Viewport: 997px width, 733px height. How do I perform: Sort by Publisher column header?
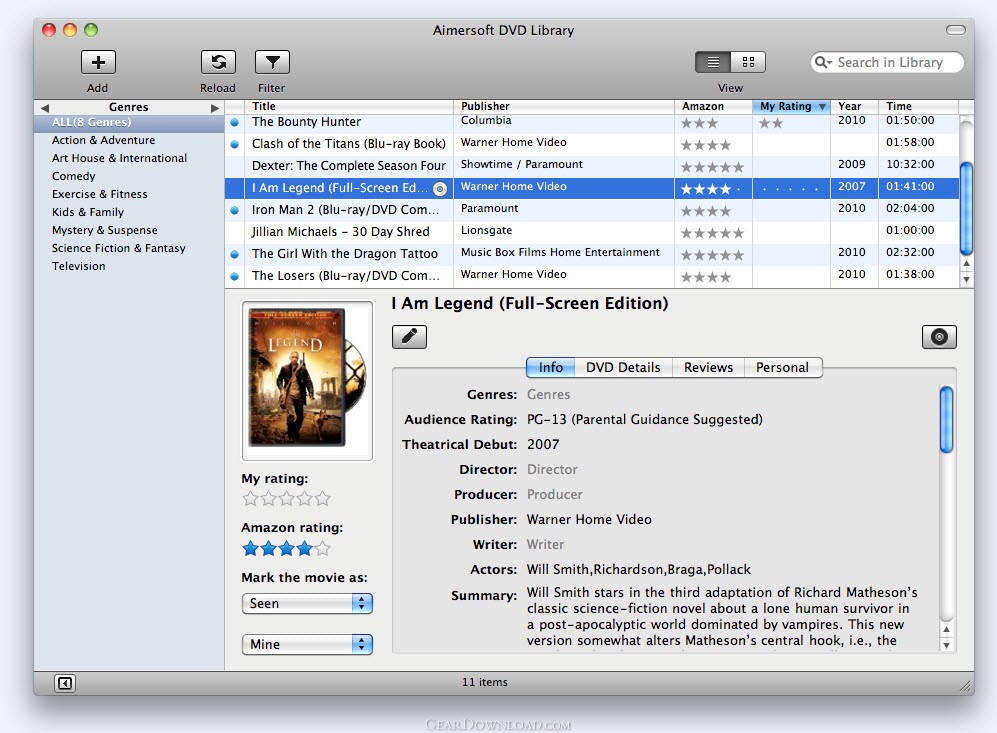pos(564,106)
